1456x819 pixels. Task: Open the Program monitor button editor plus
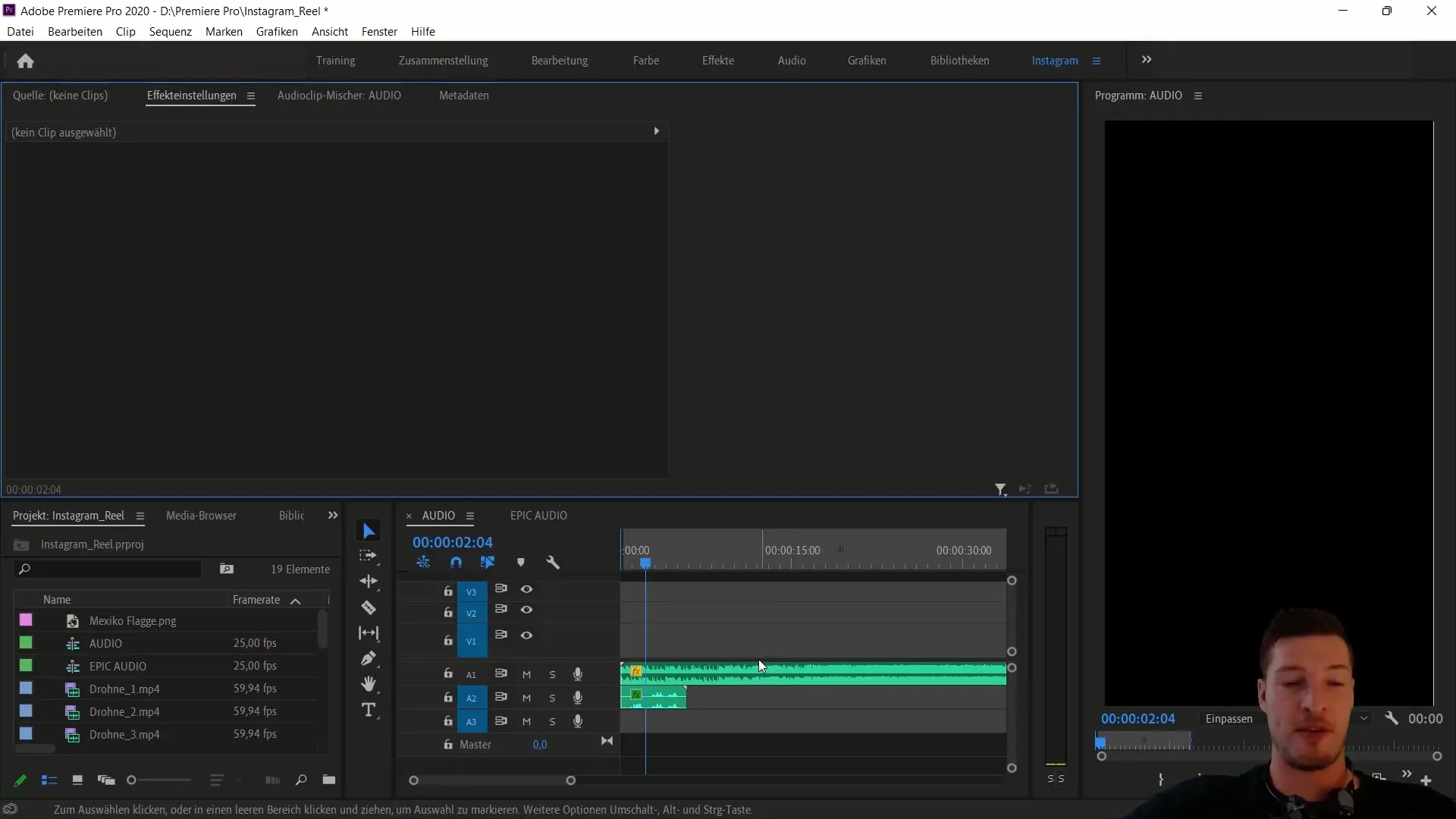[x=1426, y=780]
